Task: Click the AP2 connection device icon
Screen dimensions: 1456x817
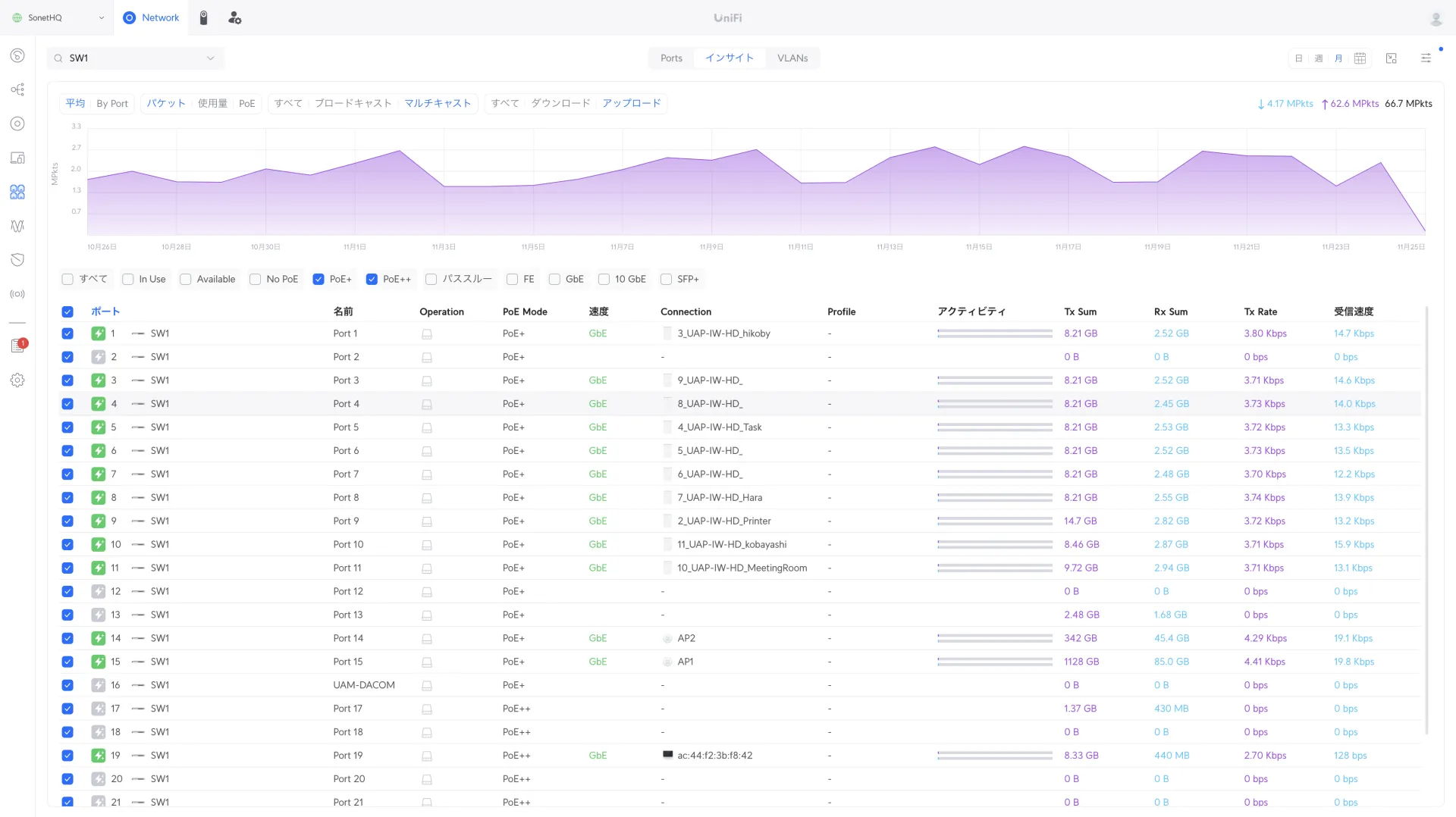Action: tap(667, 639)
